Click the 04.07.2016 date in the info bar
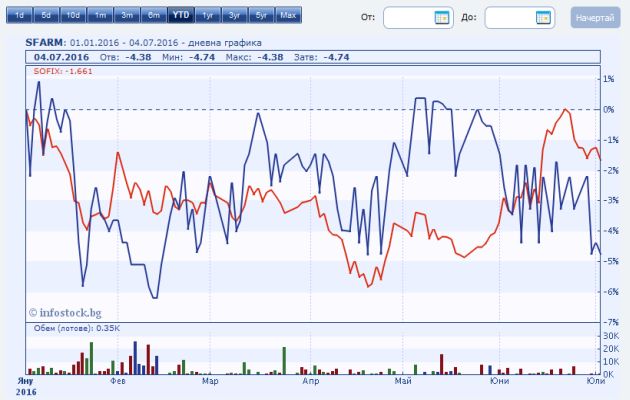The width and height of the screenshot is (630, 400). pyautogui.click(x=61, y=57)
